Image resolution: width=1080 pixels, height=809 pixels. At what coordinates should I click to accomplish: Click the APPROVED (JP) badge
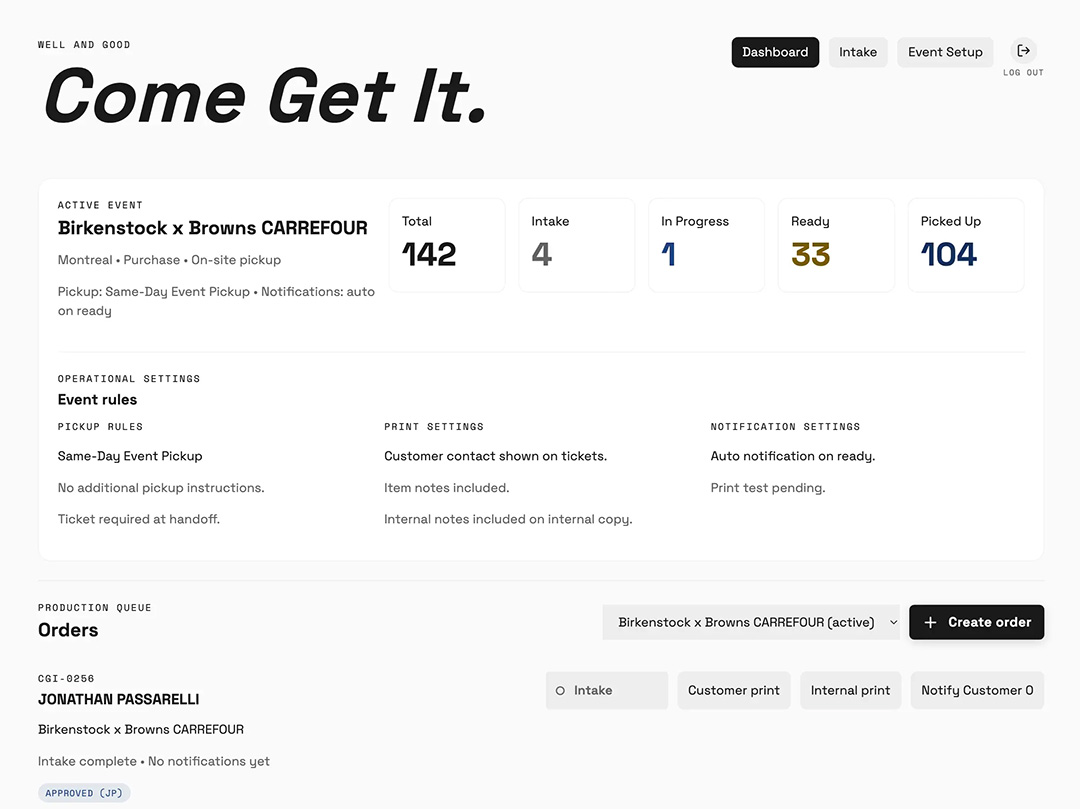point(84,793)
